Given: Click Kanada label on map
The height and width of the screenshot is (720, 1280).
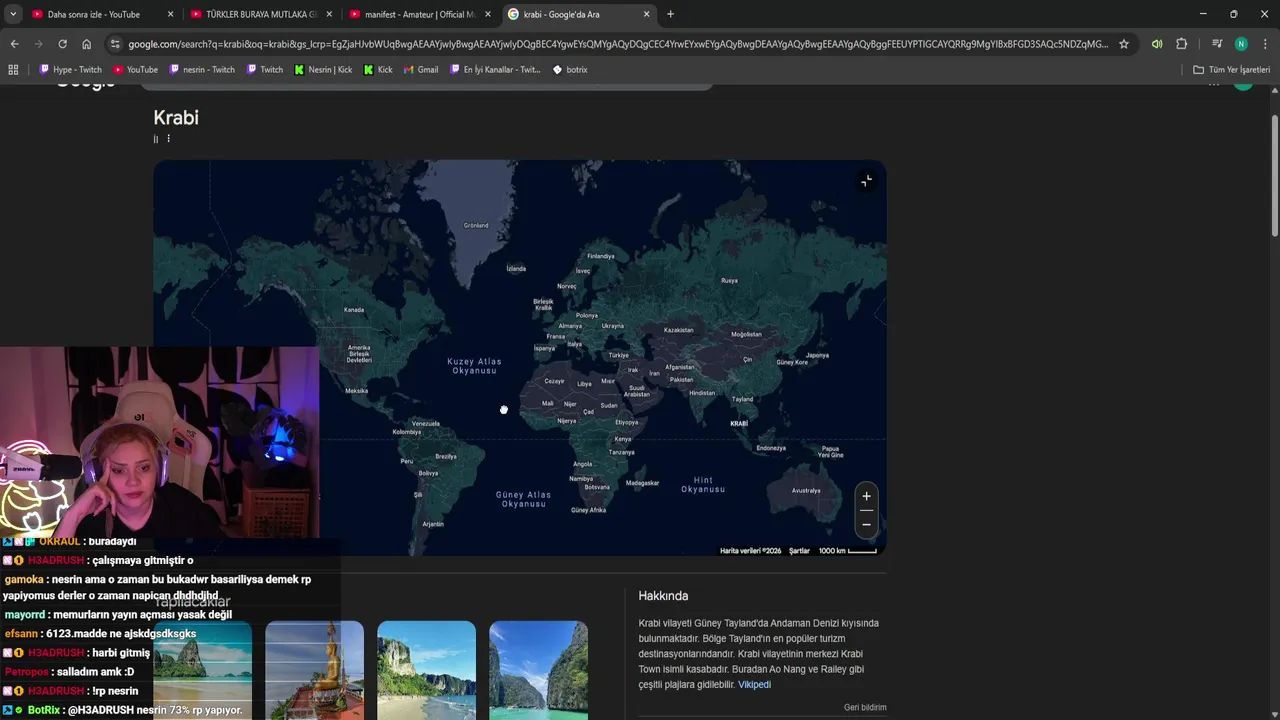Looking at the screenshot, I should tap(354, 309).
